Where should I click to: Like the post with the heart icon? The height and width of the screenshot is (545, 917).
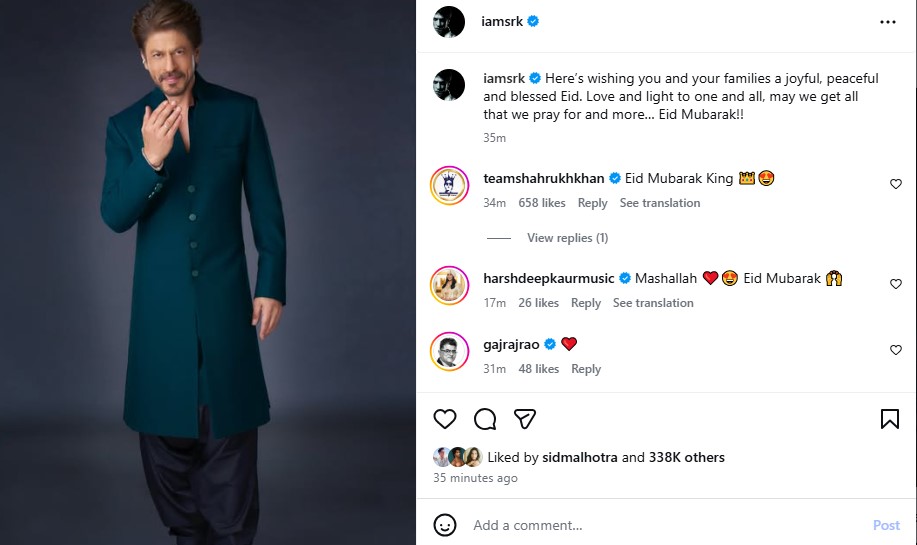tap(445, 419)
